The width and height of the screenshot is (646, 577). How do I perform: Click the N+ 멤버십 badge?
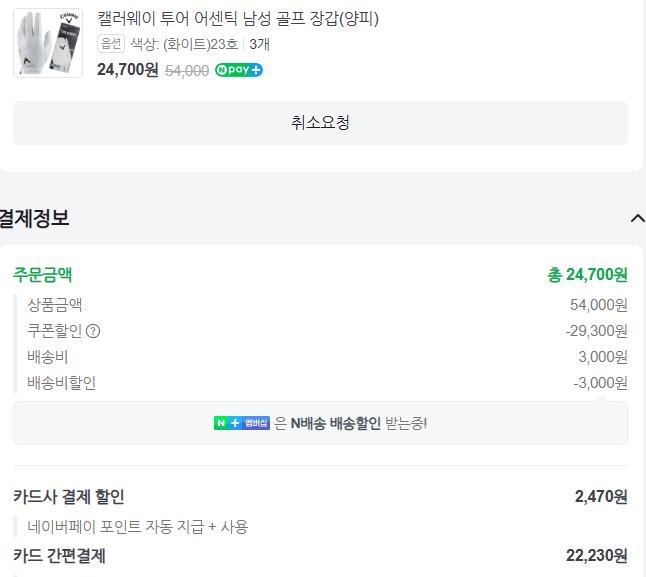click(242, 423)
